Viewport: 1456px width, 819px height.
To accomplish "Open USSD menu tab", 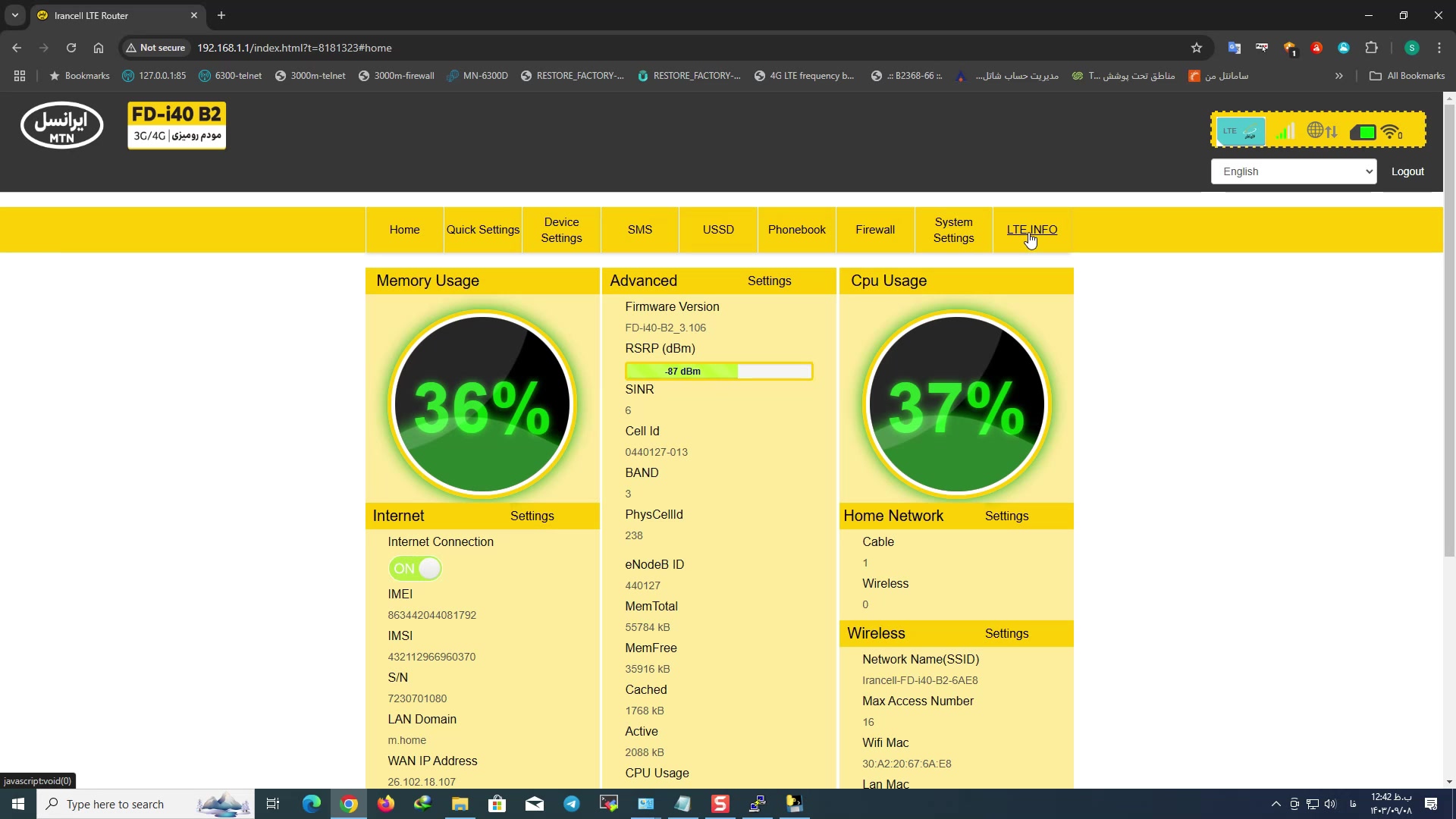I will [x=718, y=230].
